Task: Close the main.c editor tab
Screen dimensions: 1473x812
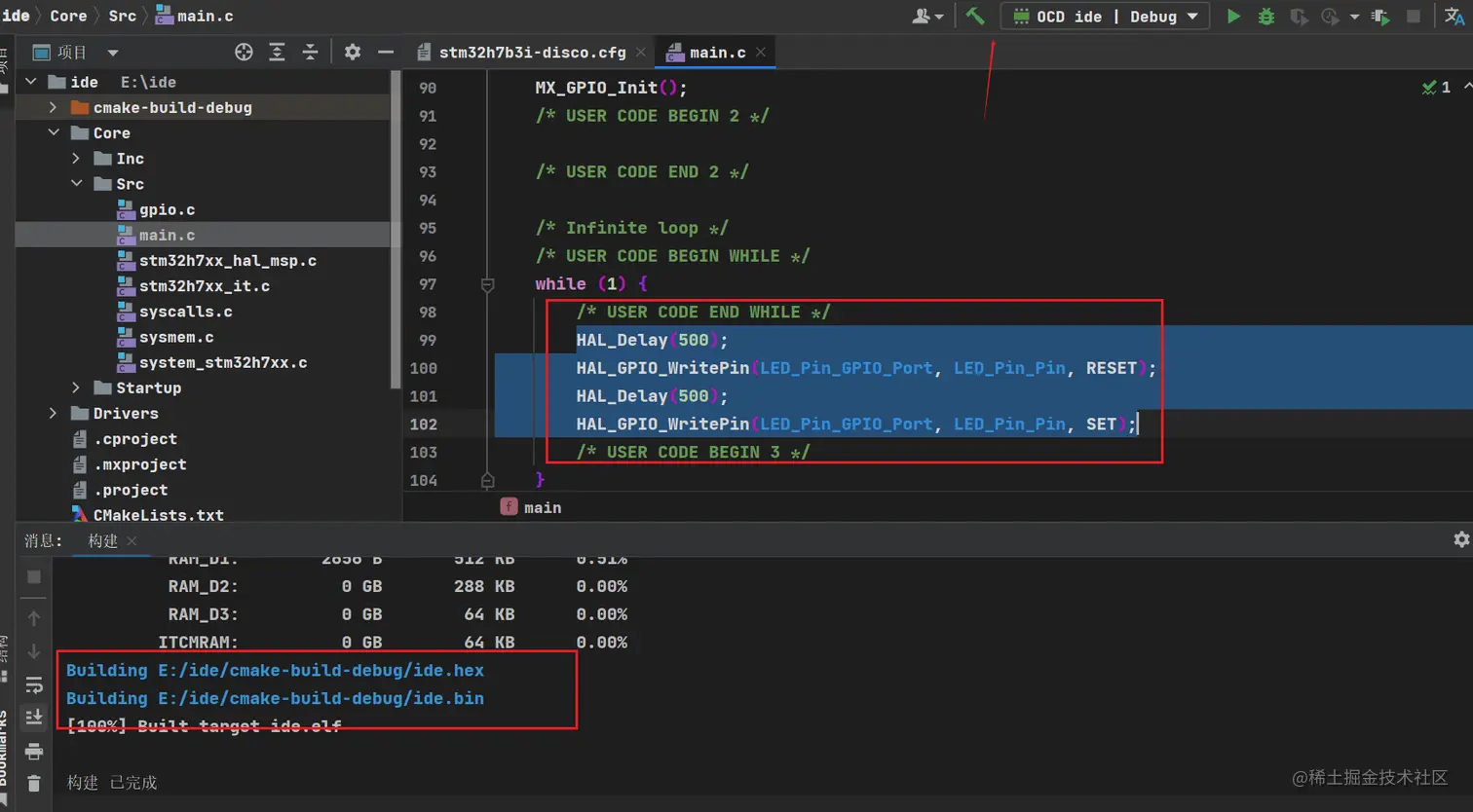Action: (760, 53)
